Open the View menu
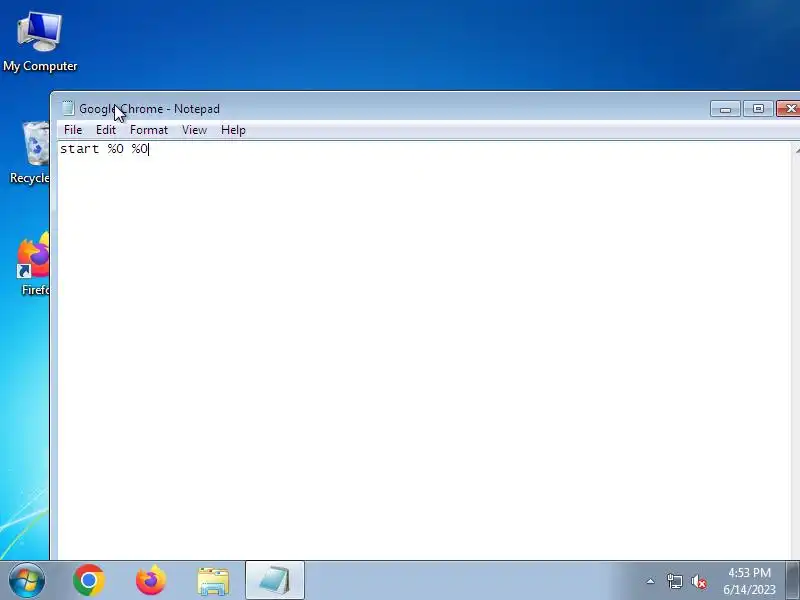 (x=194, y=130)
